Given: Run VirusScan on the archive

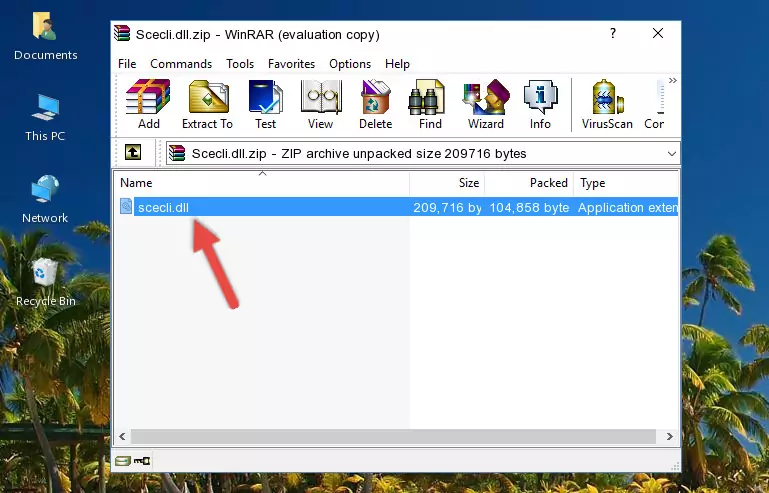Looking at the screenshot, I should point(607,104).
